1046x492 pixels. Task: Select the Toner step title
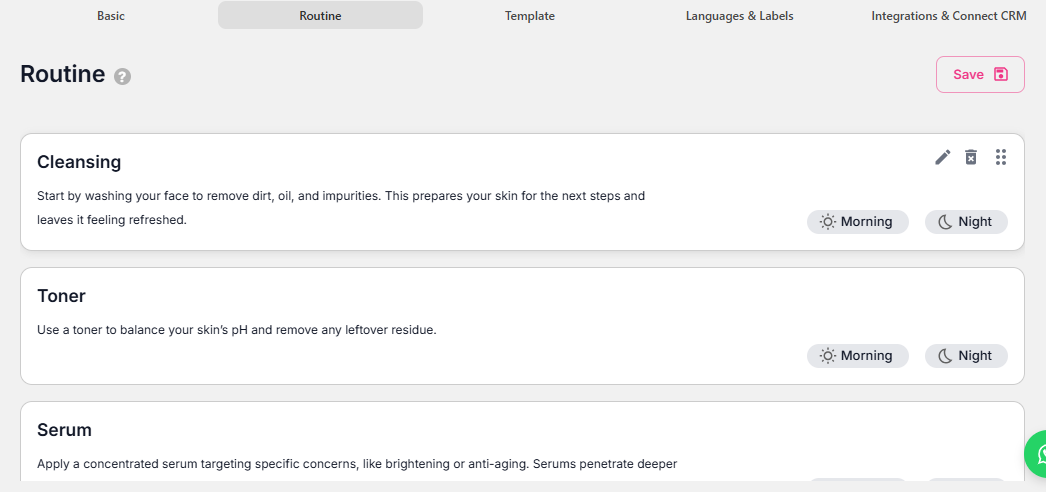point(61,296)
